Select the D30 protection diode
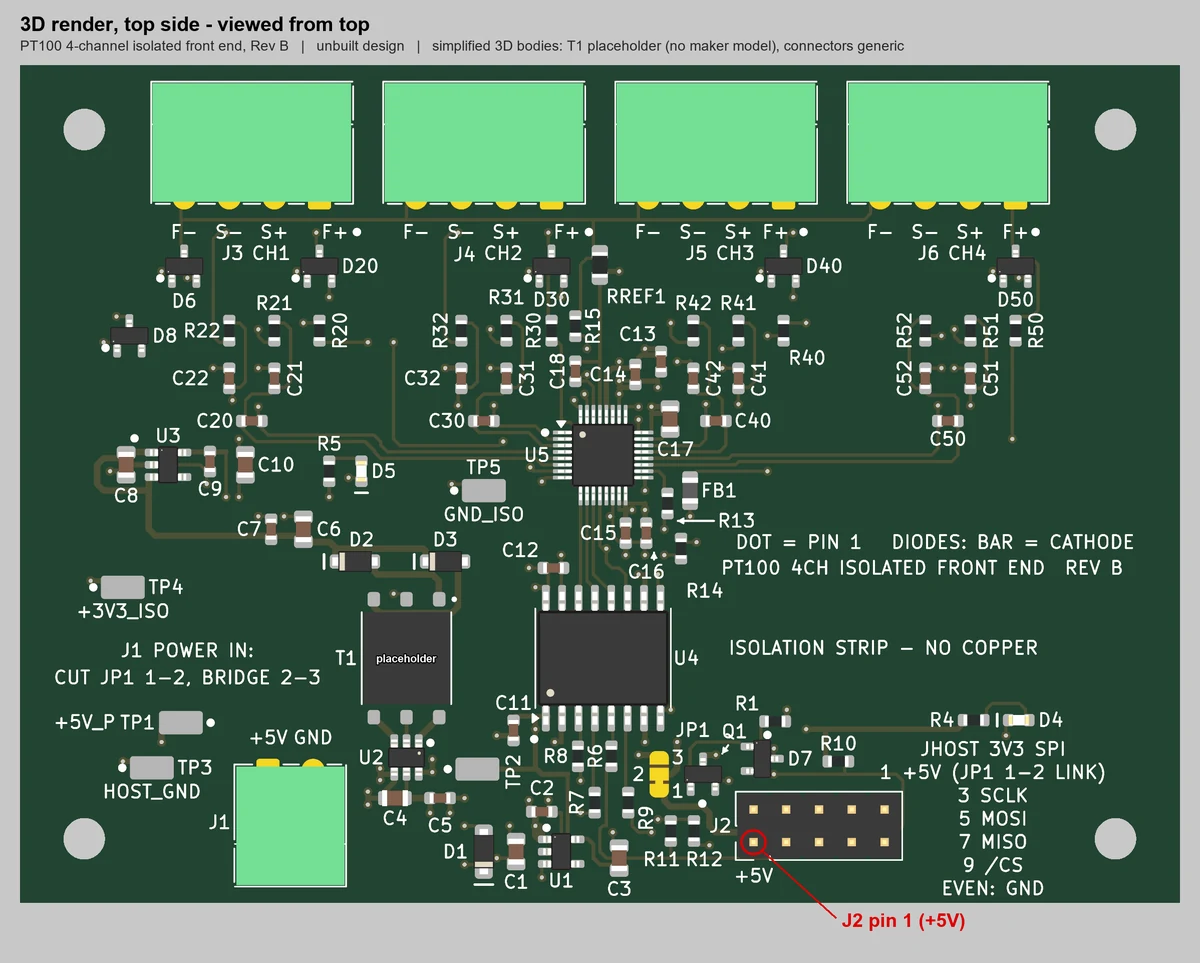Image resolution: width=1200 pixels, height=963 pixels. [x=552, y=266]
